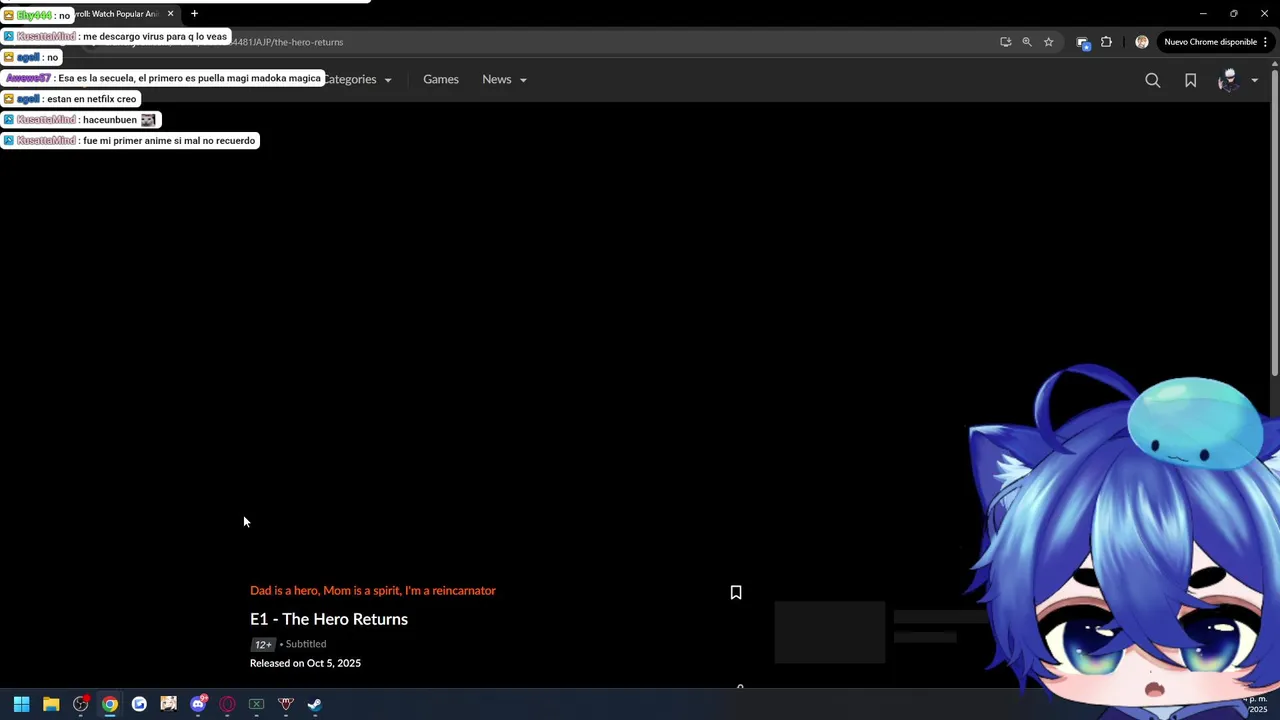Viewport: 1280px width, 720px height.
Task: Click the E1 - The Hero Returns title
Action: point(329,619)
